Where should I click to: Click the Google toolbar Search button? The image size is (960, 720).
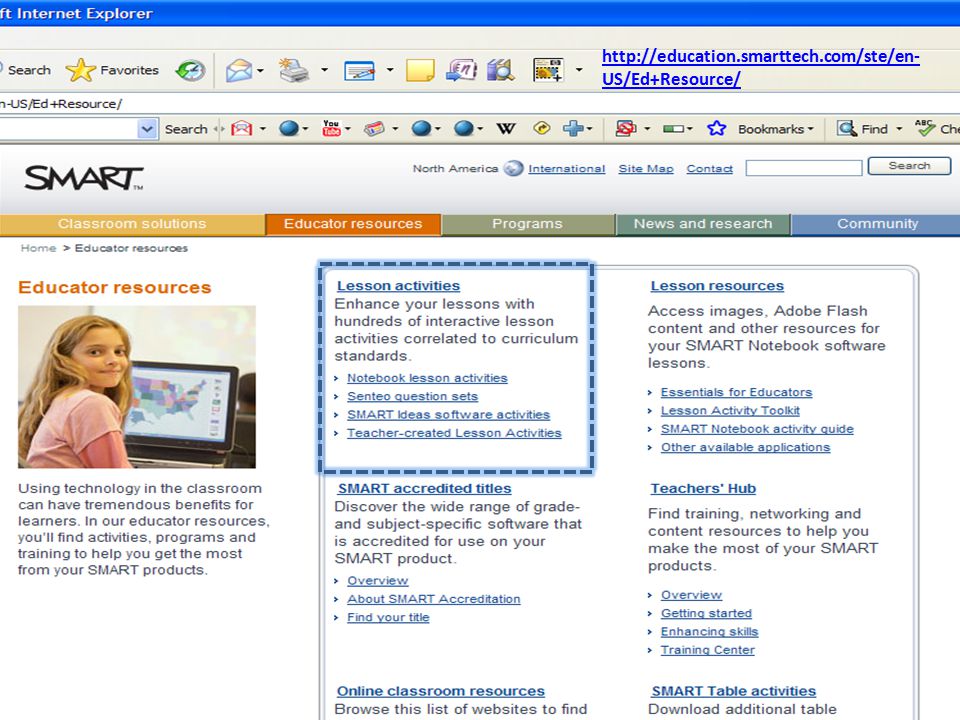tap(186, 129)
